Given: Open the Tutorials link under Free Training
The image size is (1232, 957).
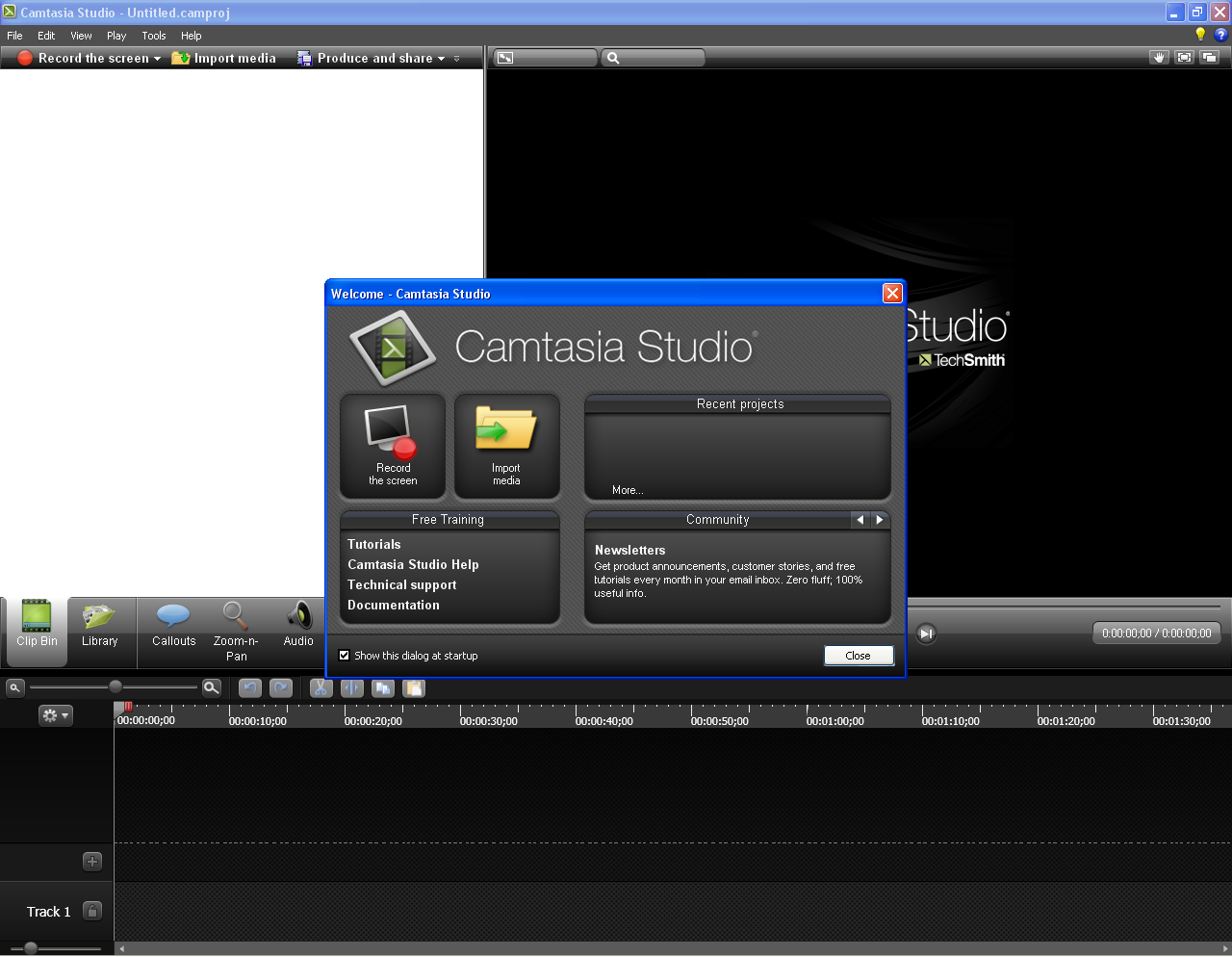Looking at the screenshot, I should pyautogui.click(x=374, y=545).
